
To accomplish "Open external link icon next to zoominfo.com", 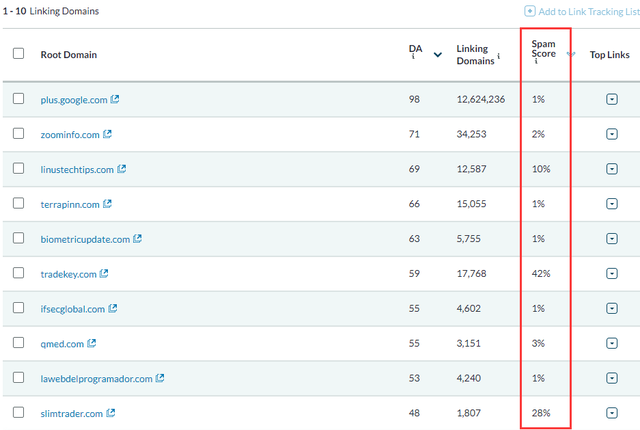I will click(x=107, y=134).
